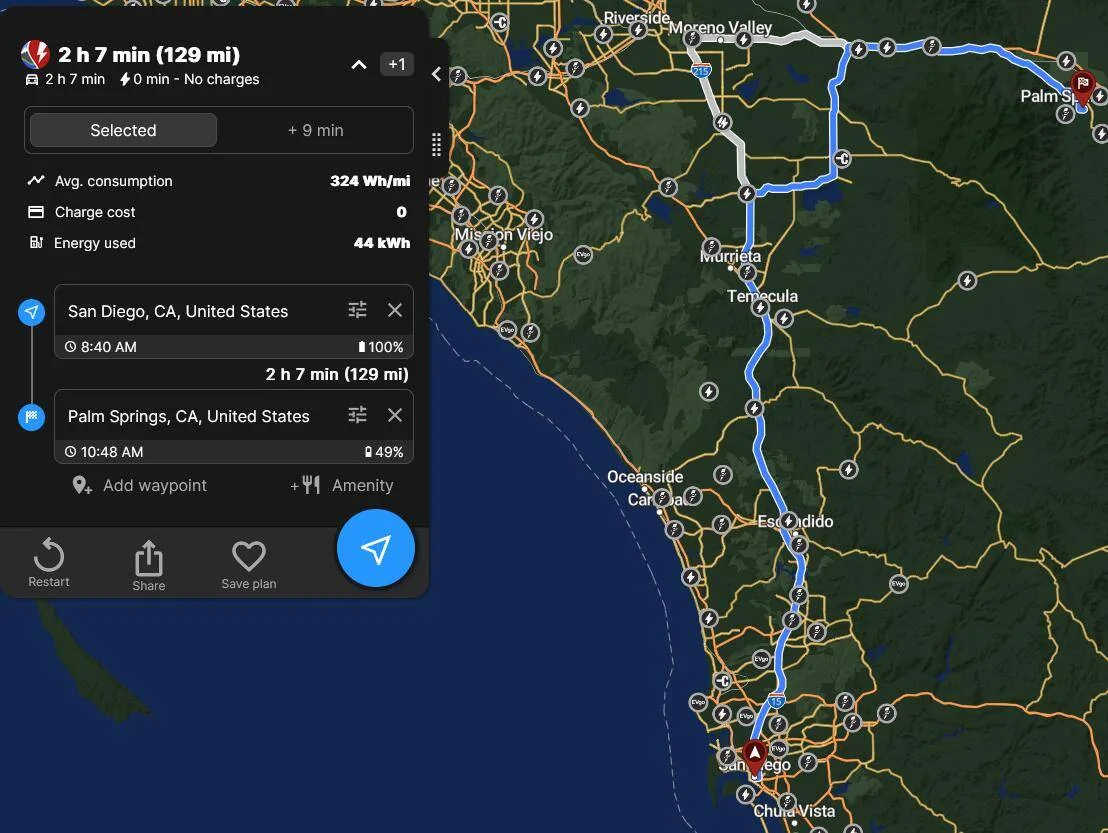Image resolution: width=1108 pixels, height=833 pixels.
Task: Click the panel drag handle dots
Action: tap(436, 144)
